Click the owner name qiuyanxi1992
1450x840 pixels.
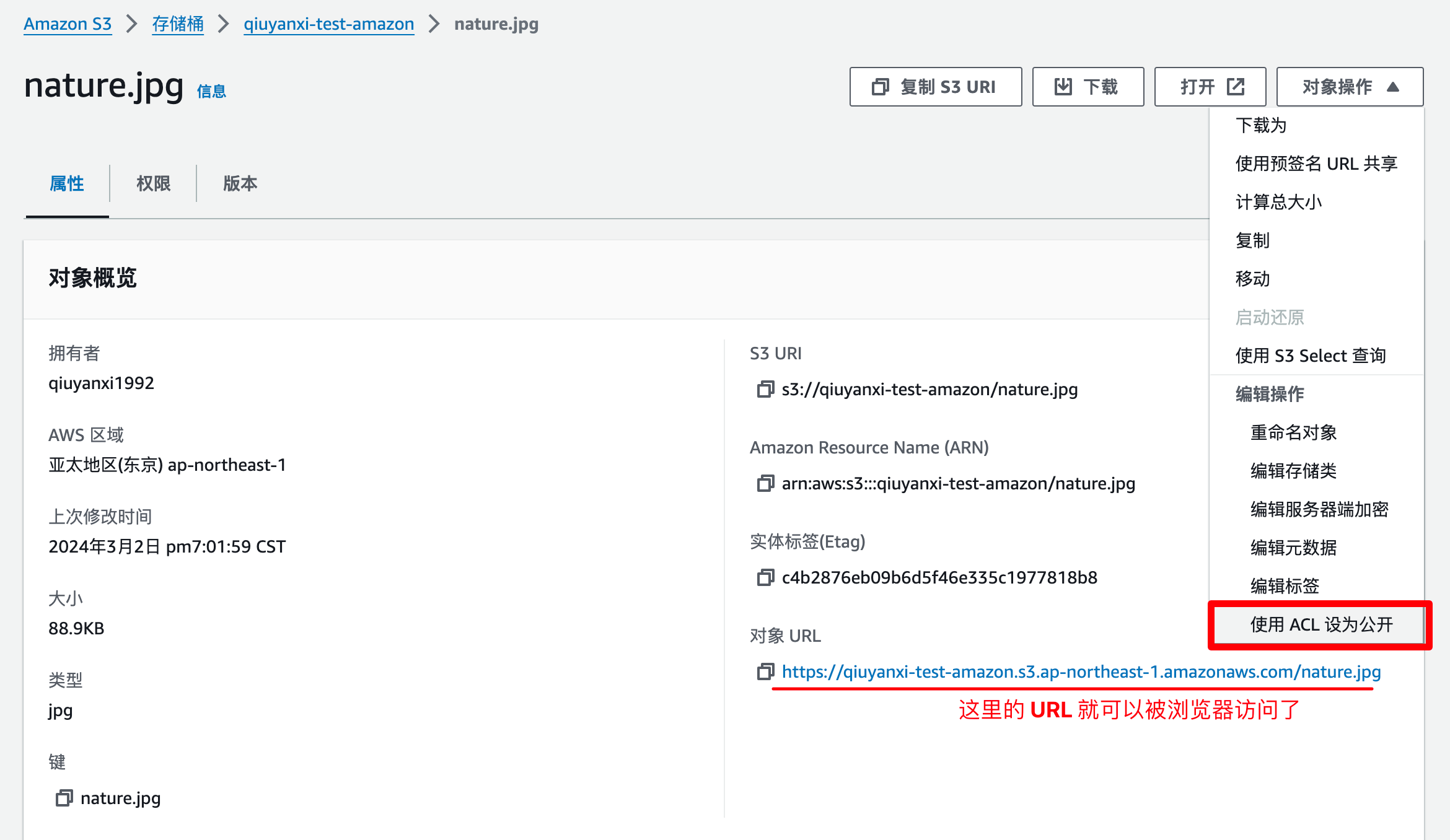101,383
